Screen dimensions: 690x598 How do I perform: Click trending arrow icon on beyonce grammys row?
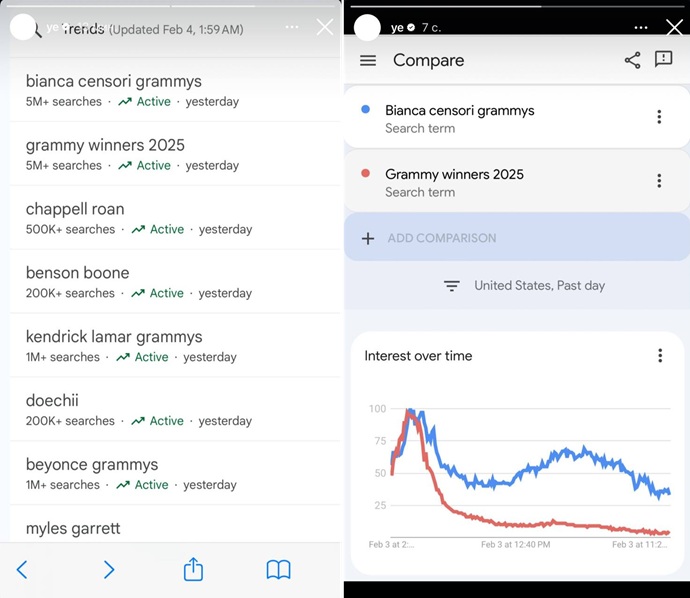[x=123, y=485]
